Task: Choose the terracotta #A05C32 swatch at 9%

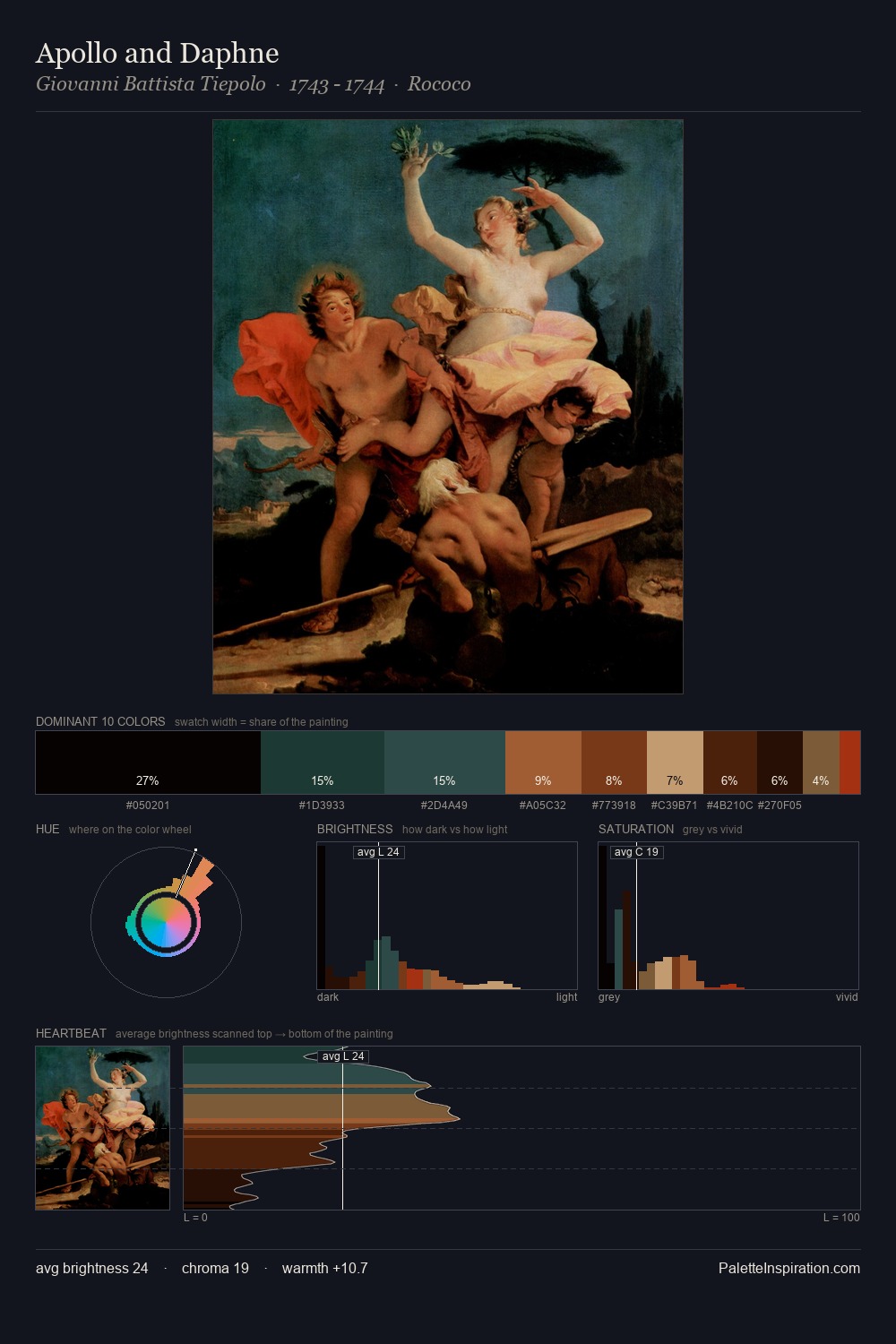Action: coord(543,762)
